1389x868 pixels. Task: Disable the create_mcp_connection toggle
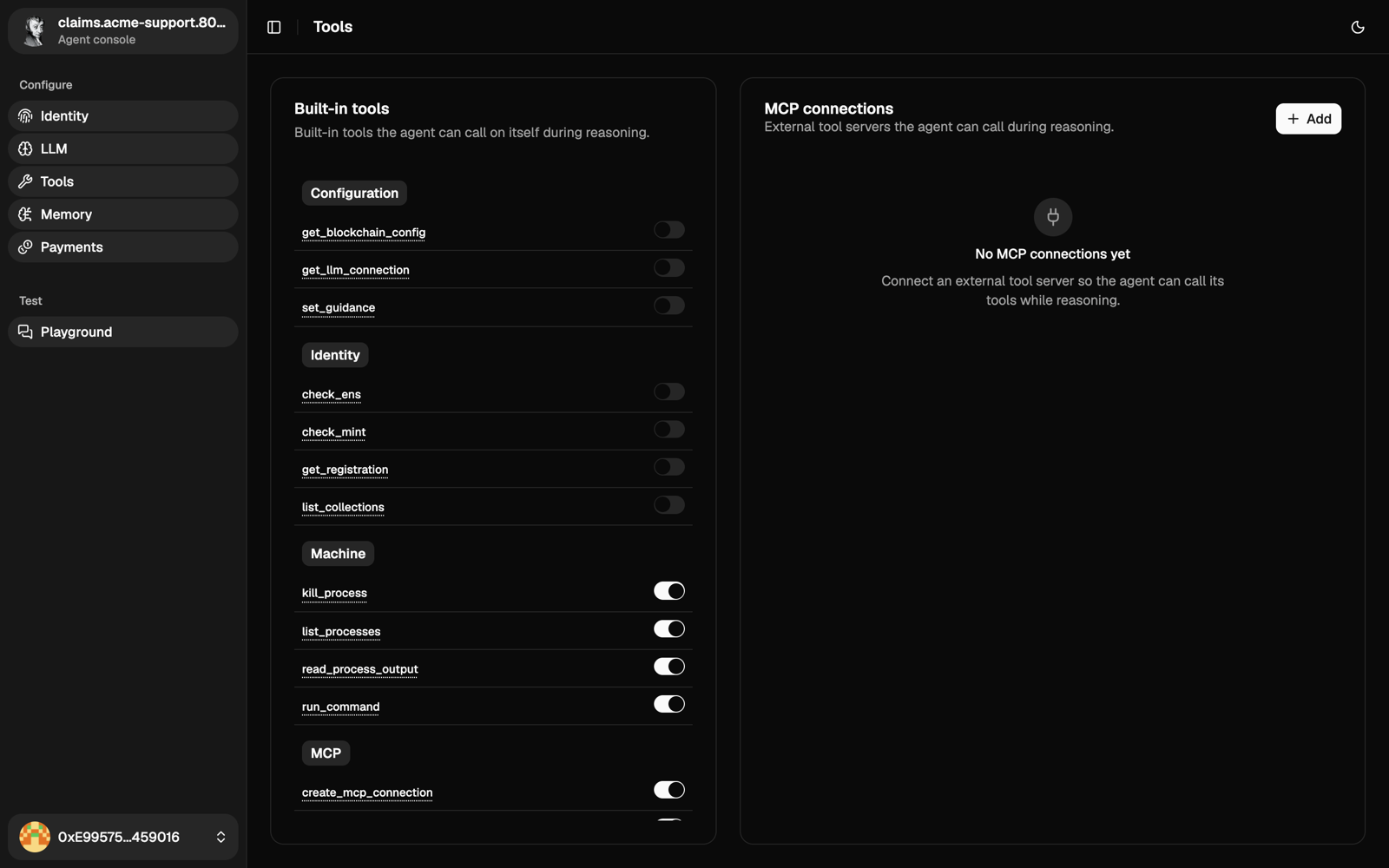click(669, 790)
